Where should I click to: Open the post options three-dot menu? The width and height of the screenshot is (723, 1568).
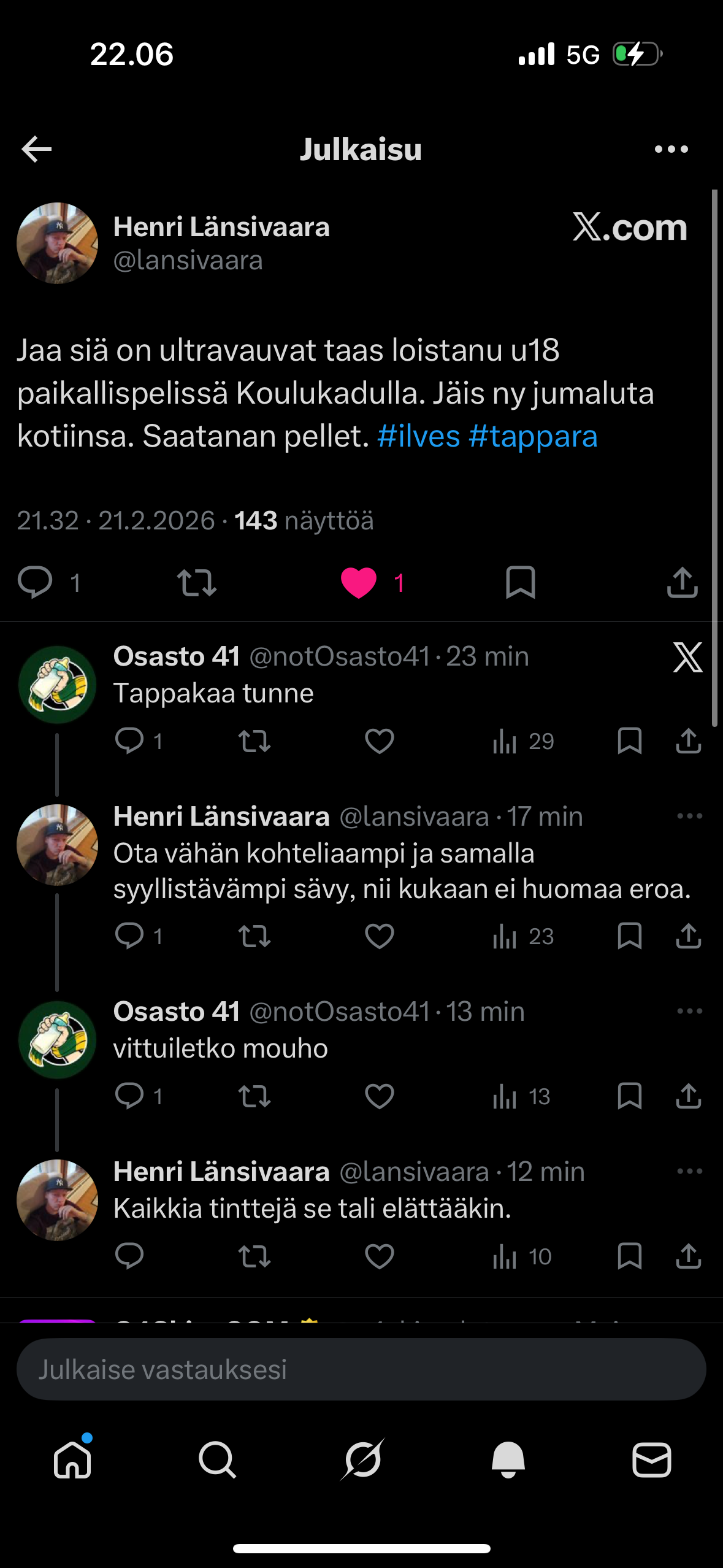tap(671, 149)
